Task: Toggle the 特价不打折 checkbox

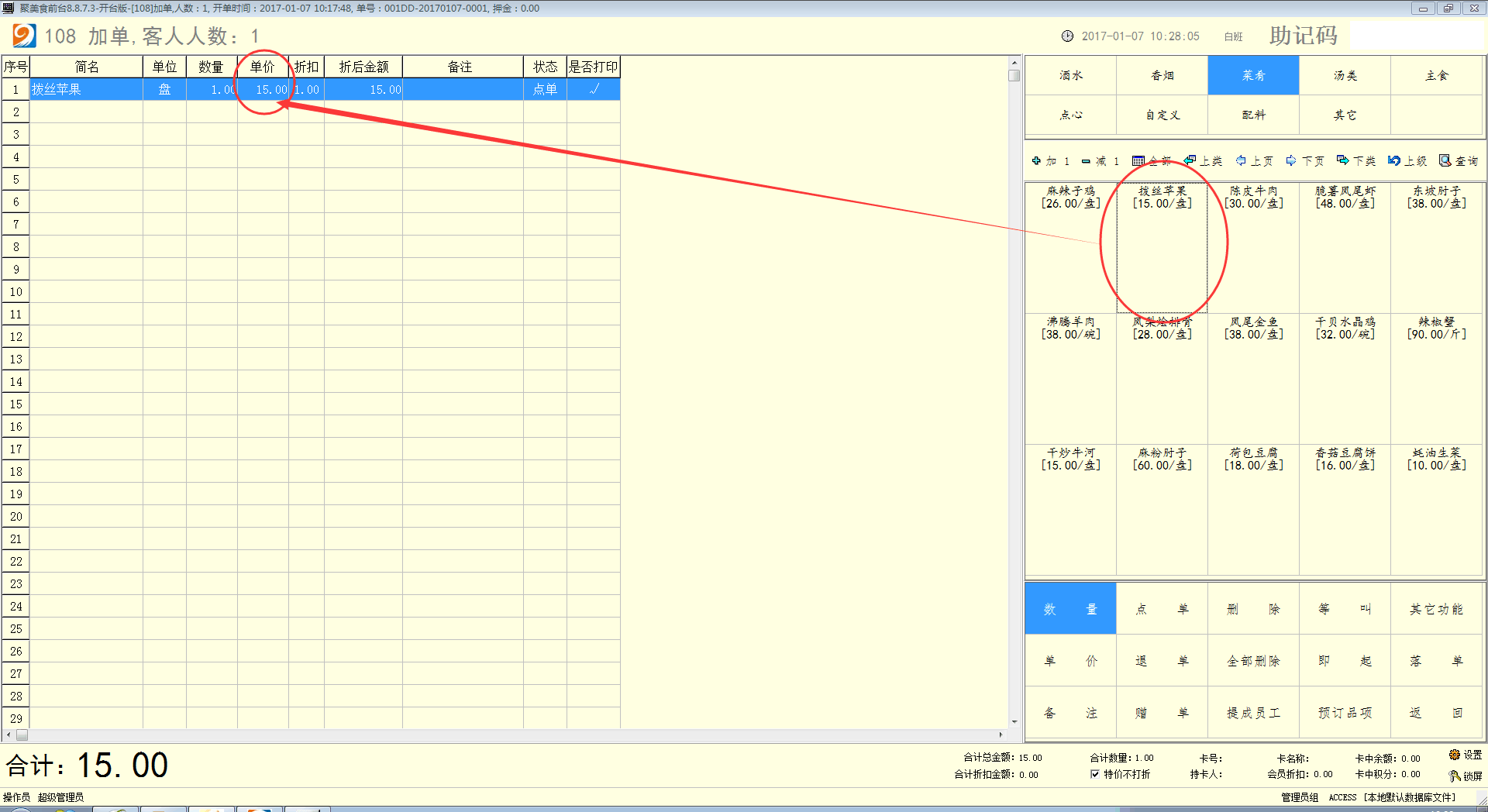Action: point(1095,774)
